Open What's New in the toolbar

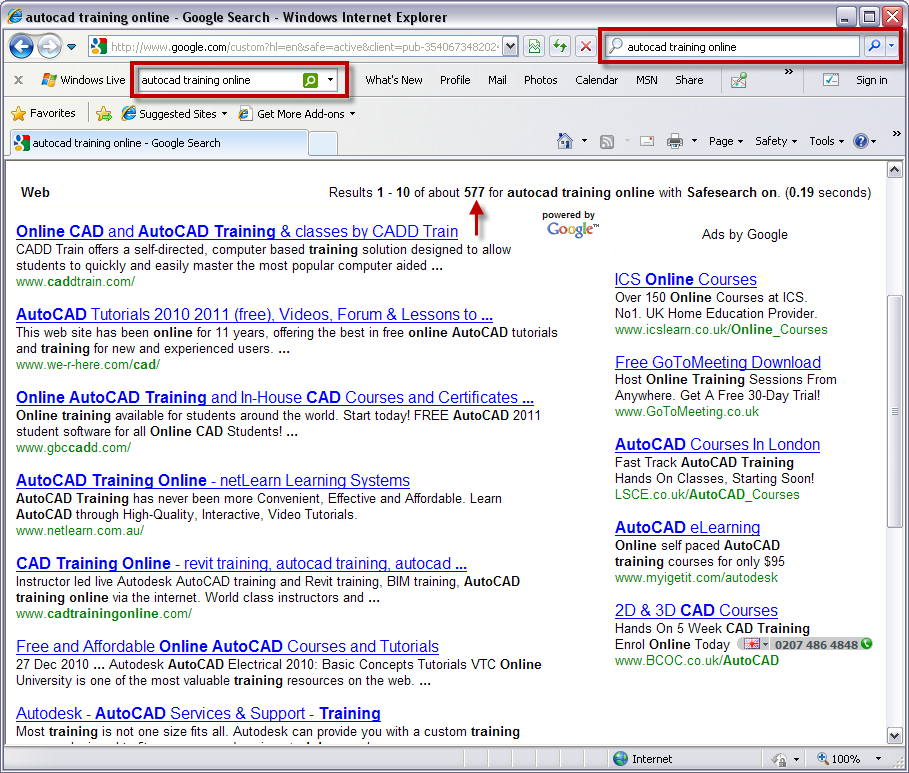(394, 80)
